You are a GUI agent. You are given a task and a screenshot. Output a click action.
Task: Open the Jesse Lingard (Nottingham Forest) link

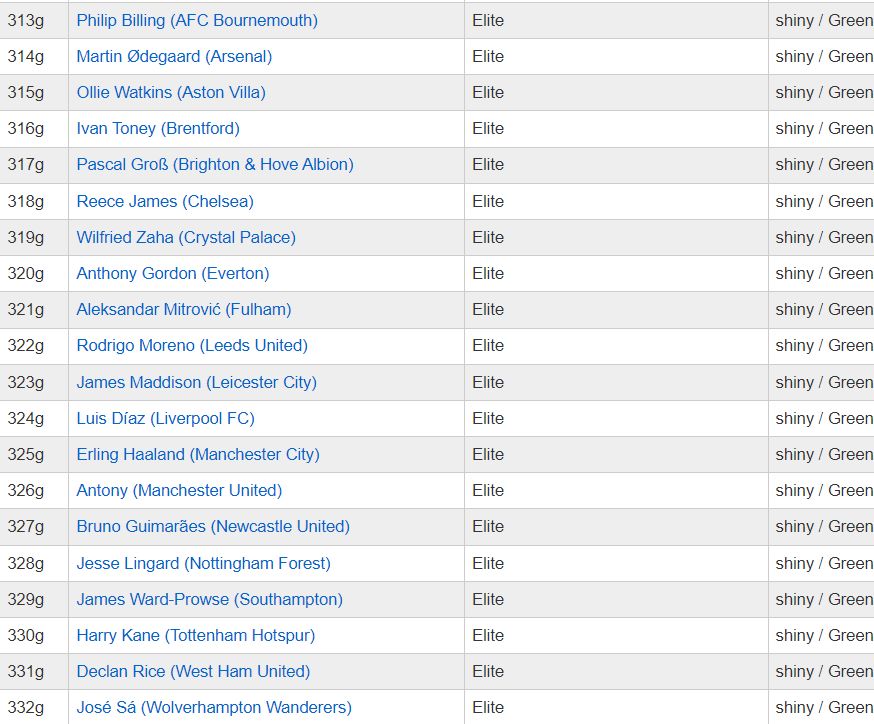pyautogui.click(x=203, y=563)
